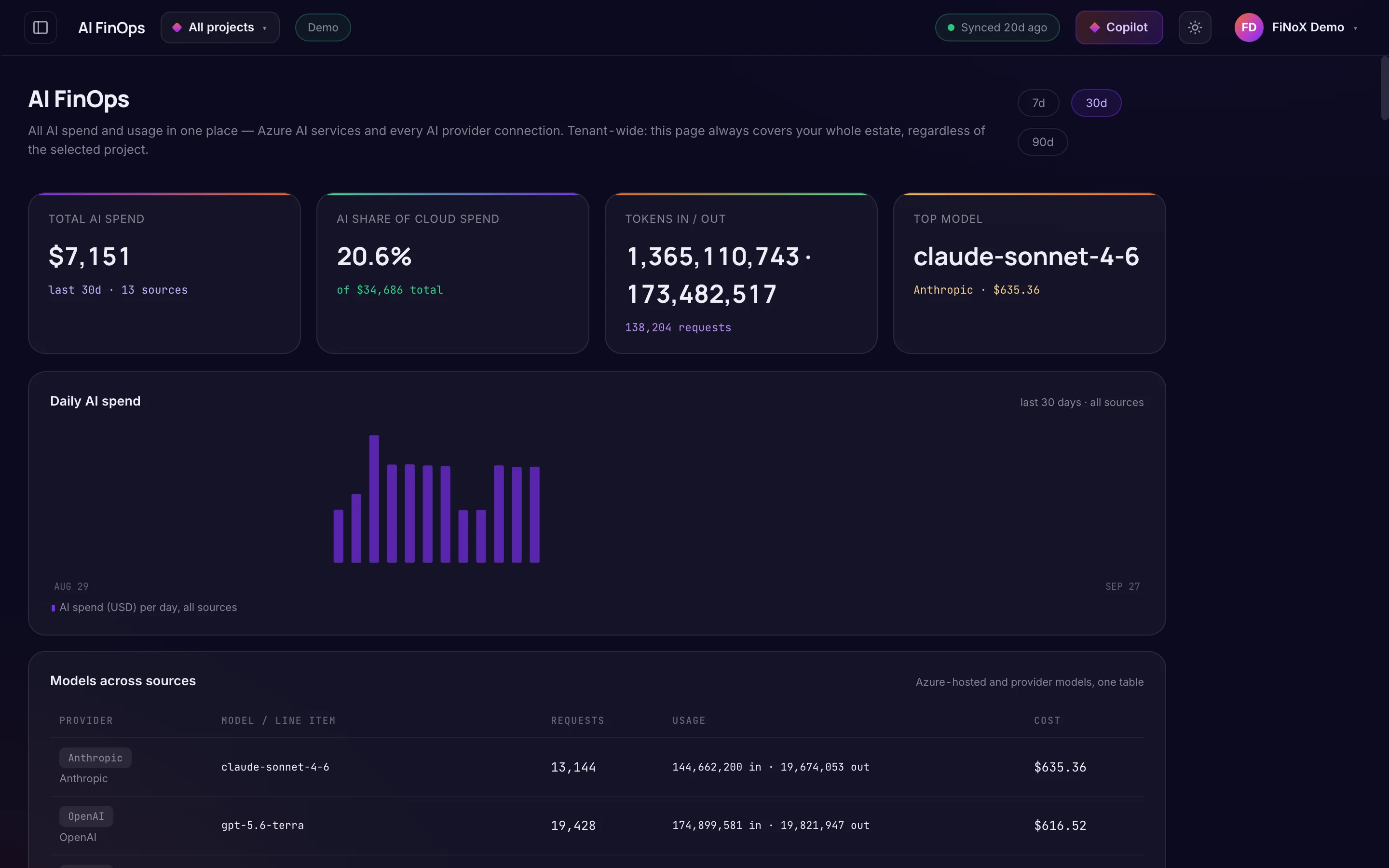Click the Daily AI spend heading
This screenshot has height=868, width=1389.
coord(95,401)
